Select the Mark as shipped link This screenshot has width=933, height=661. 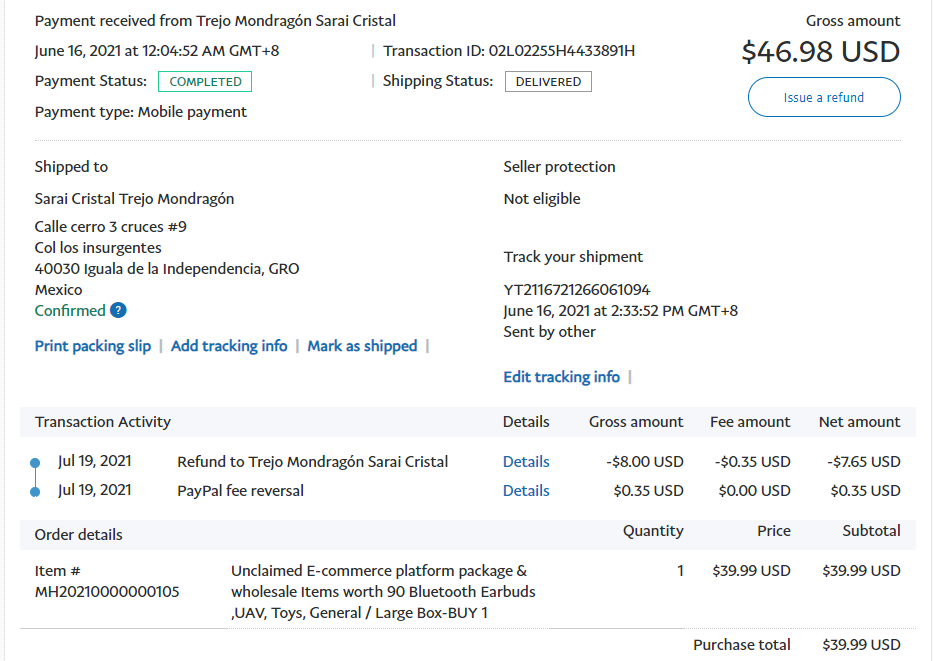[x=362, y=346]
